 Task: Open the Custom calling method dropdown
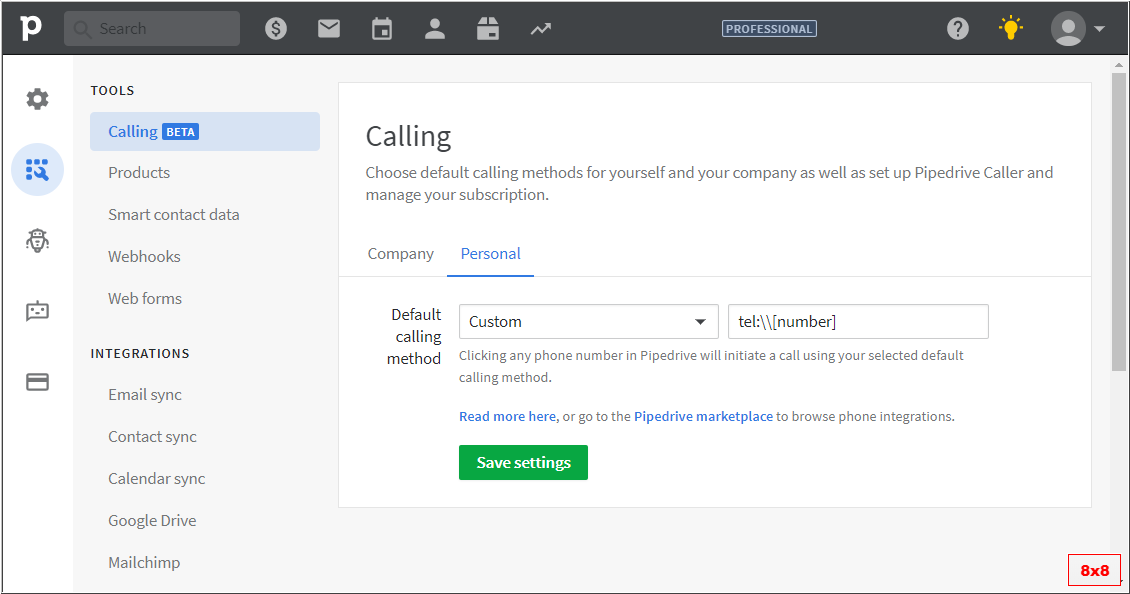click(589, 322)
